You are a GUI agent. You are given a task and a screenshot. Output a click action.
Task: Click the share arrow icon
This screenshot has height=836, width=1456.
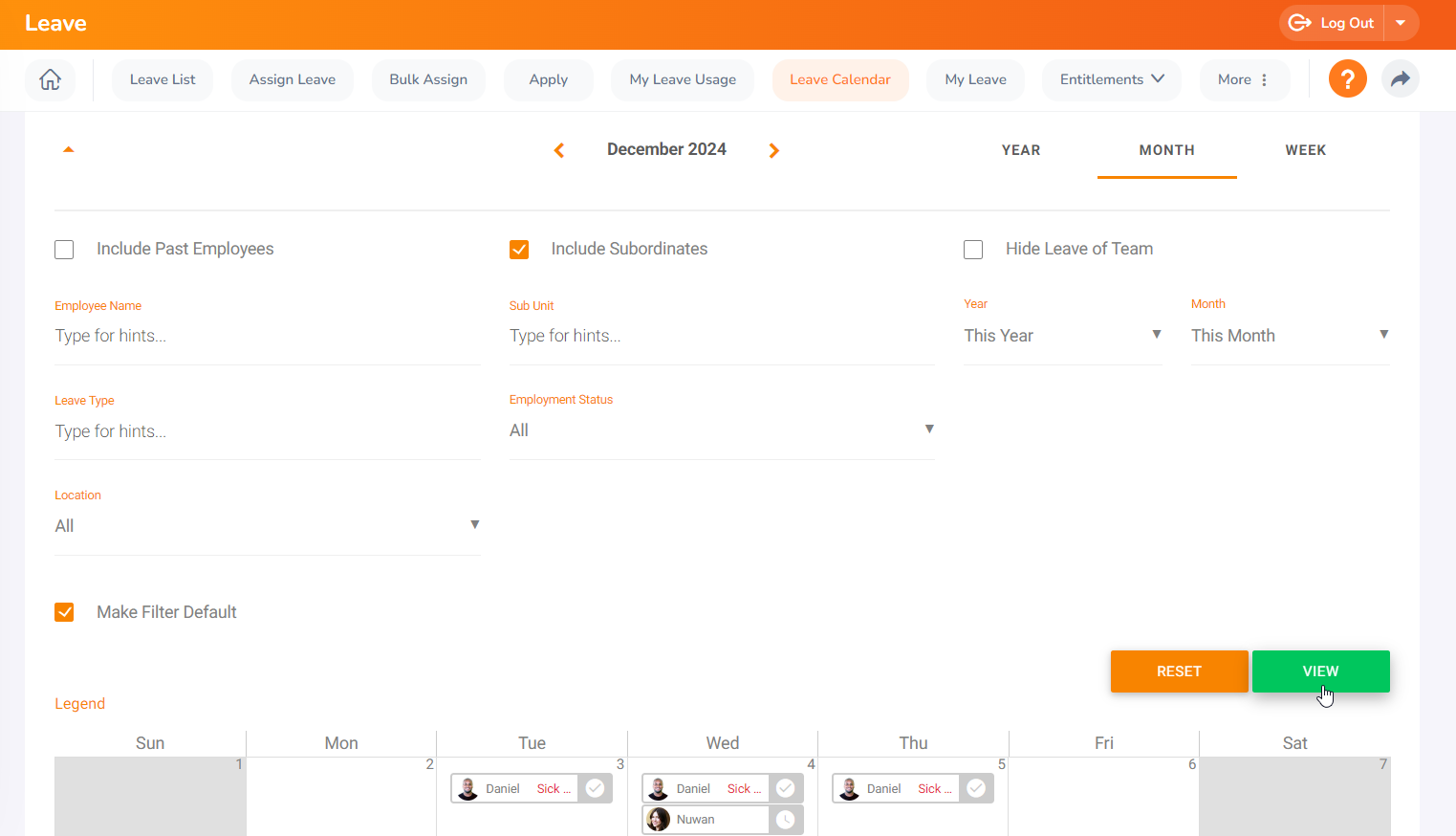(1400, 78)
